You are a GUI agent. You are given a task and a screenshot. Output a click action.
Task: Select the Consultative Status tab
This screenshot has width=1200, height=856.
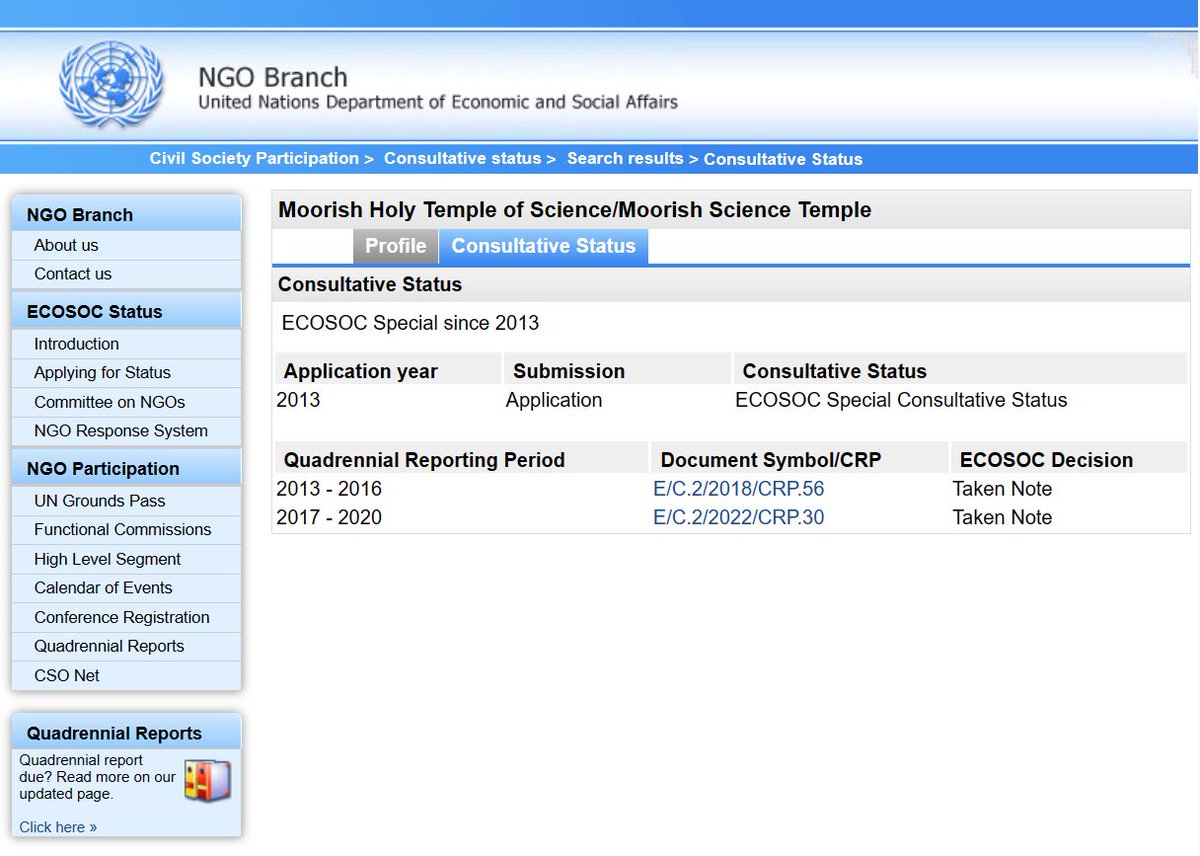543,246
